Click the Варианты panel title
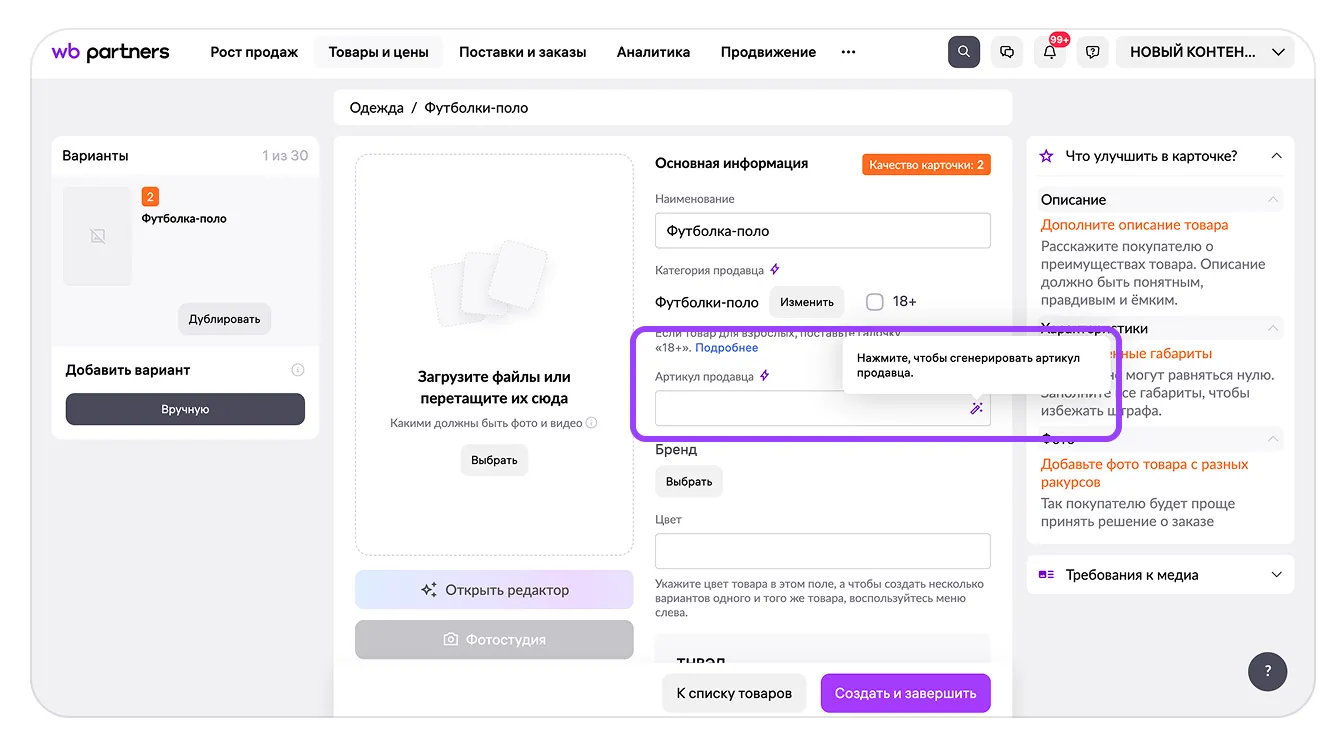This screenshot has height=746, width=1344. (95, 156)
